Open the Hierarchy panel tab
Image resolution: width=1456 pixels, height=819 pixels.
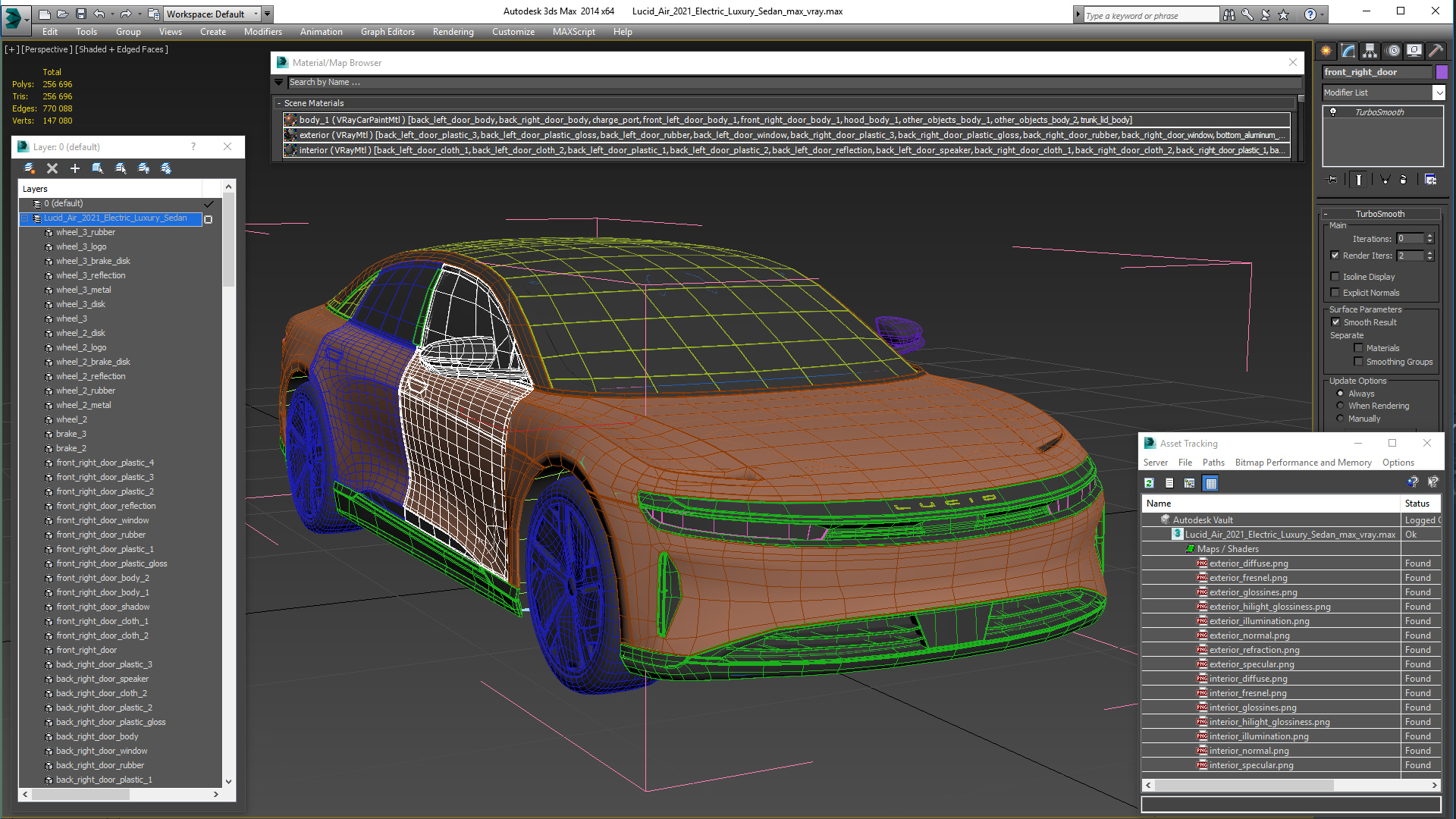click(1370, 51)
